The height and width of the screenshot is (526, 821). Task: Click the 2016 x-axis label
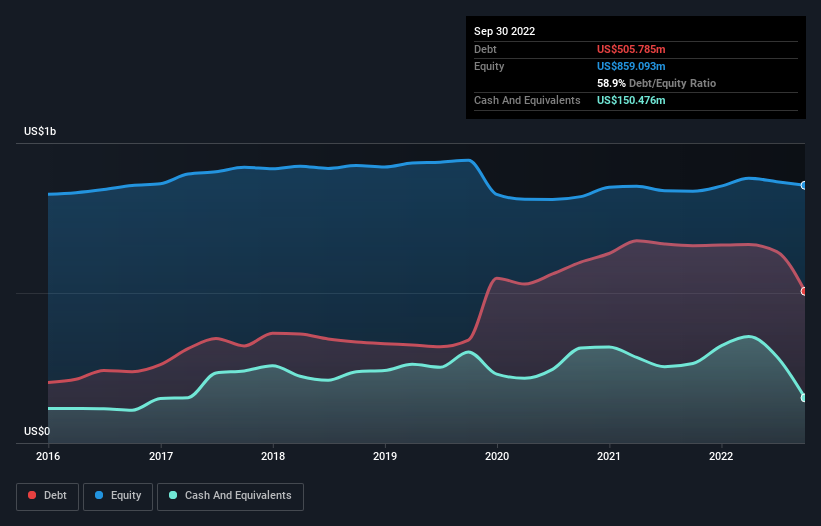click(x=48, y=456)
